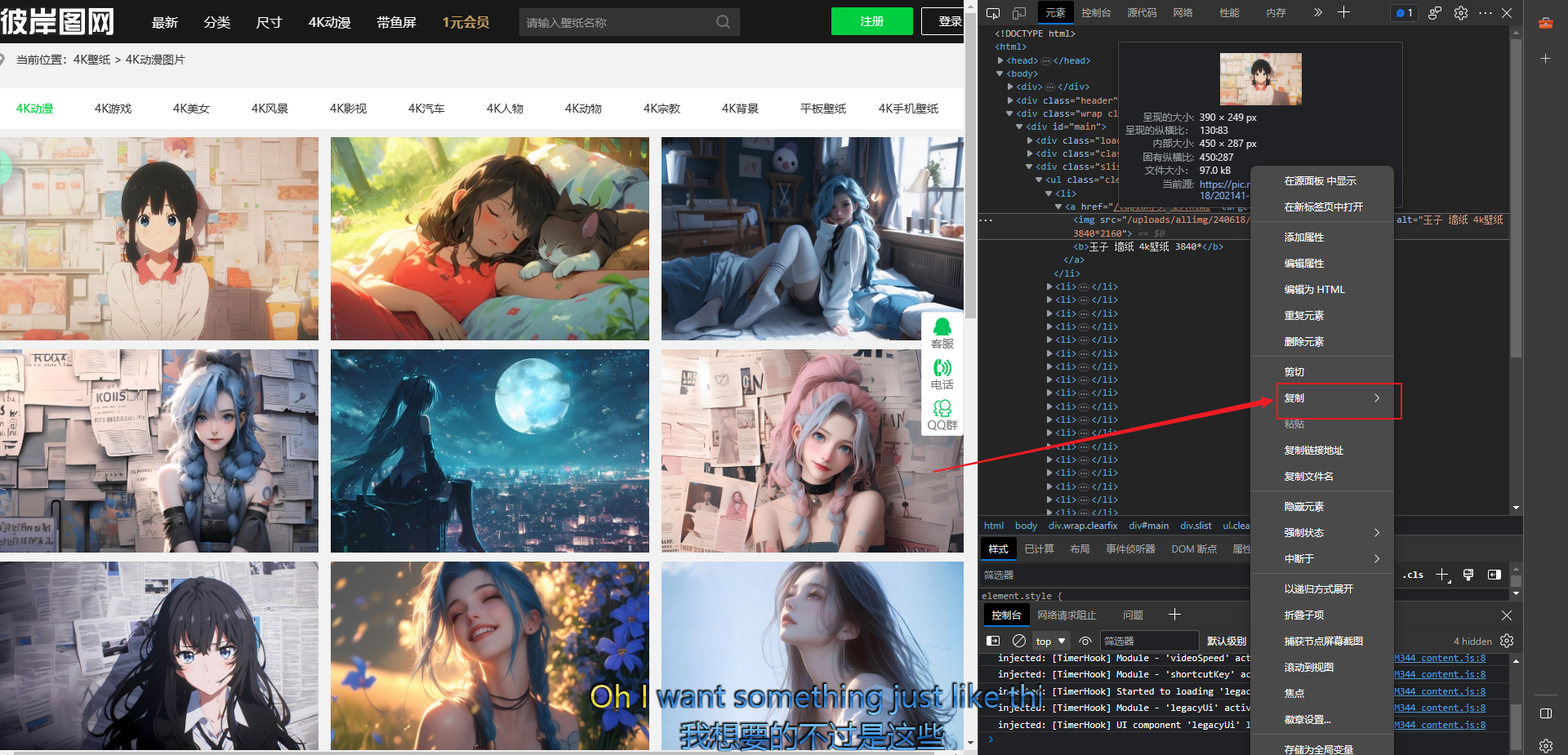The image size is (1568, 755).
Task: Click the inspect element picker icon
Action: click(x=993, y=13)
